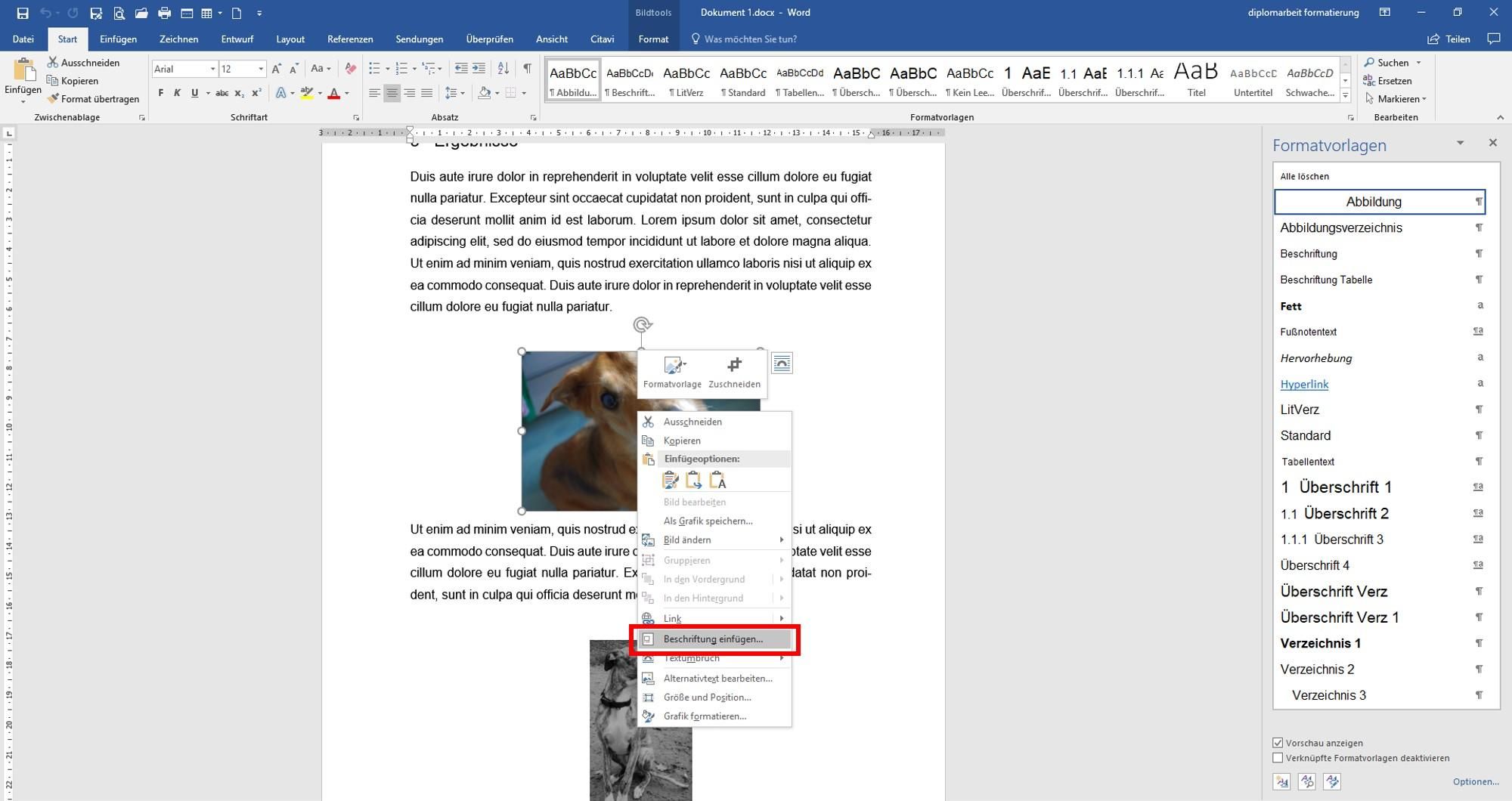Apply superscript formatting

256,93
